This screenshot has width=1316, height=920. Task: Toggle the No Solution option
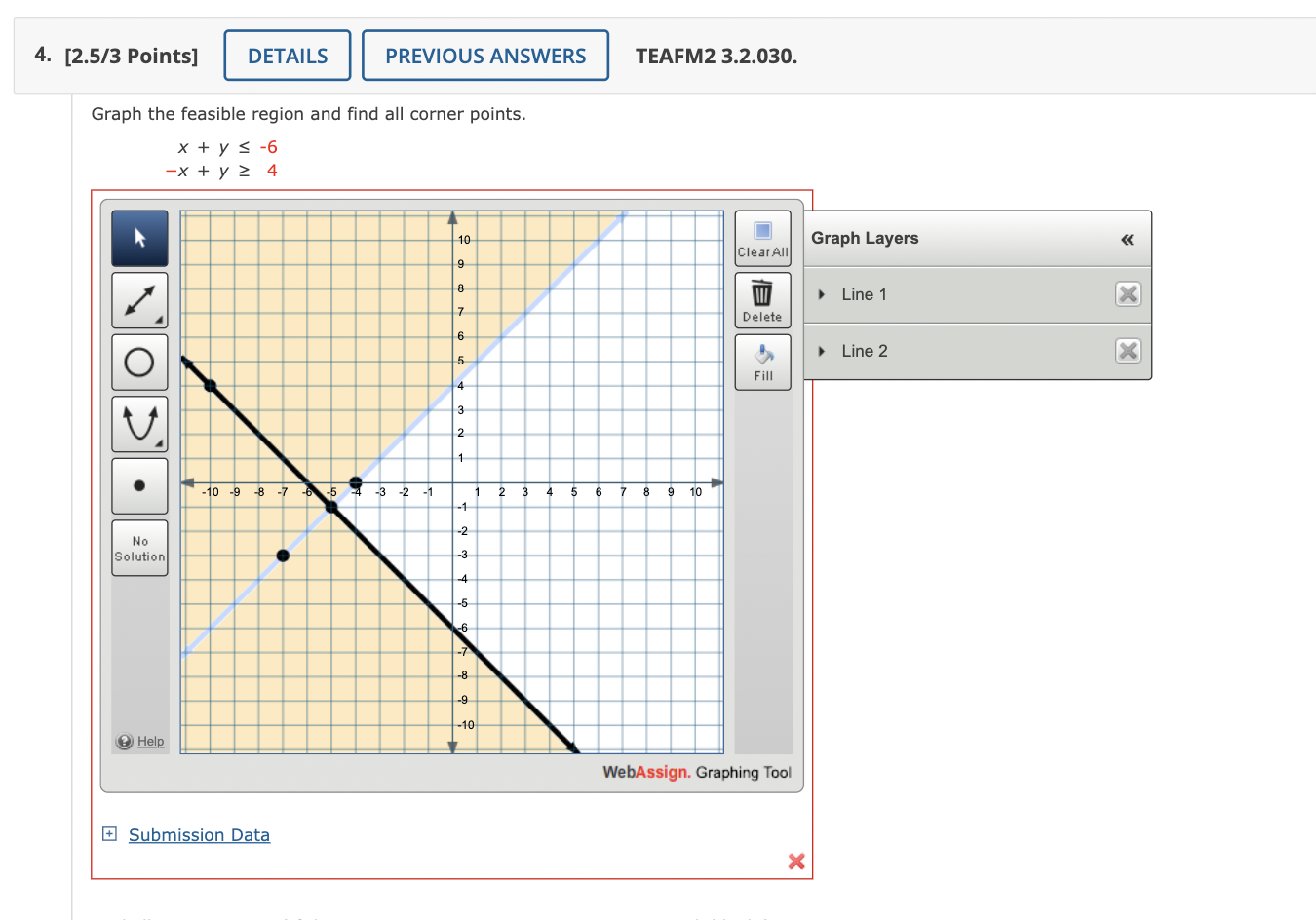139,547
